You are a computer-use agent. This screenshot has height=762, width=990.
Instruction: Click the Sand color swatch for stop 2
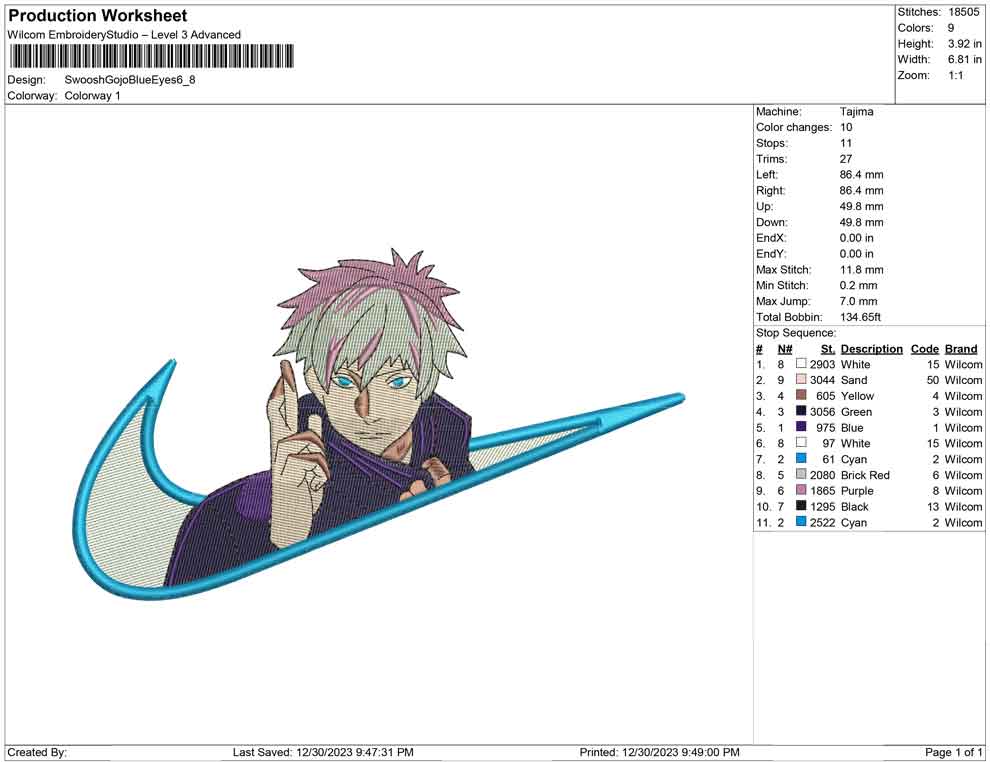tap(801, 379)
